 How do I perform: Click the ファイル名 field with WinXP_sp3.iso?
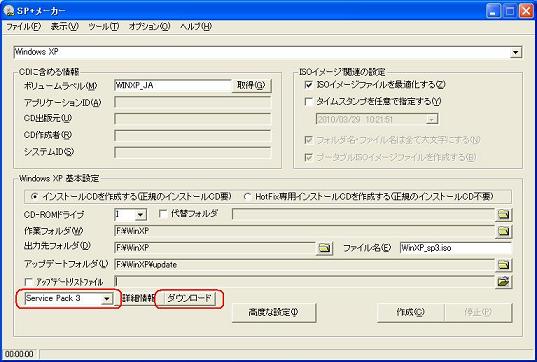pos(455,248)
